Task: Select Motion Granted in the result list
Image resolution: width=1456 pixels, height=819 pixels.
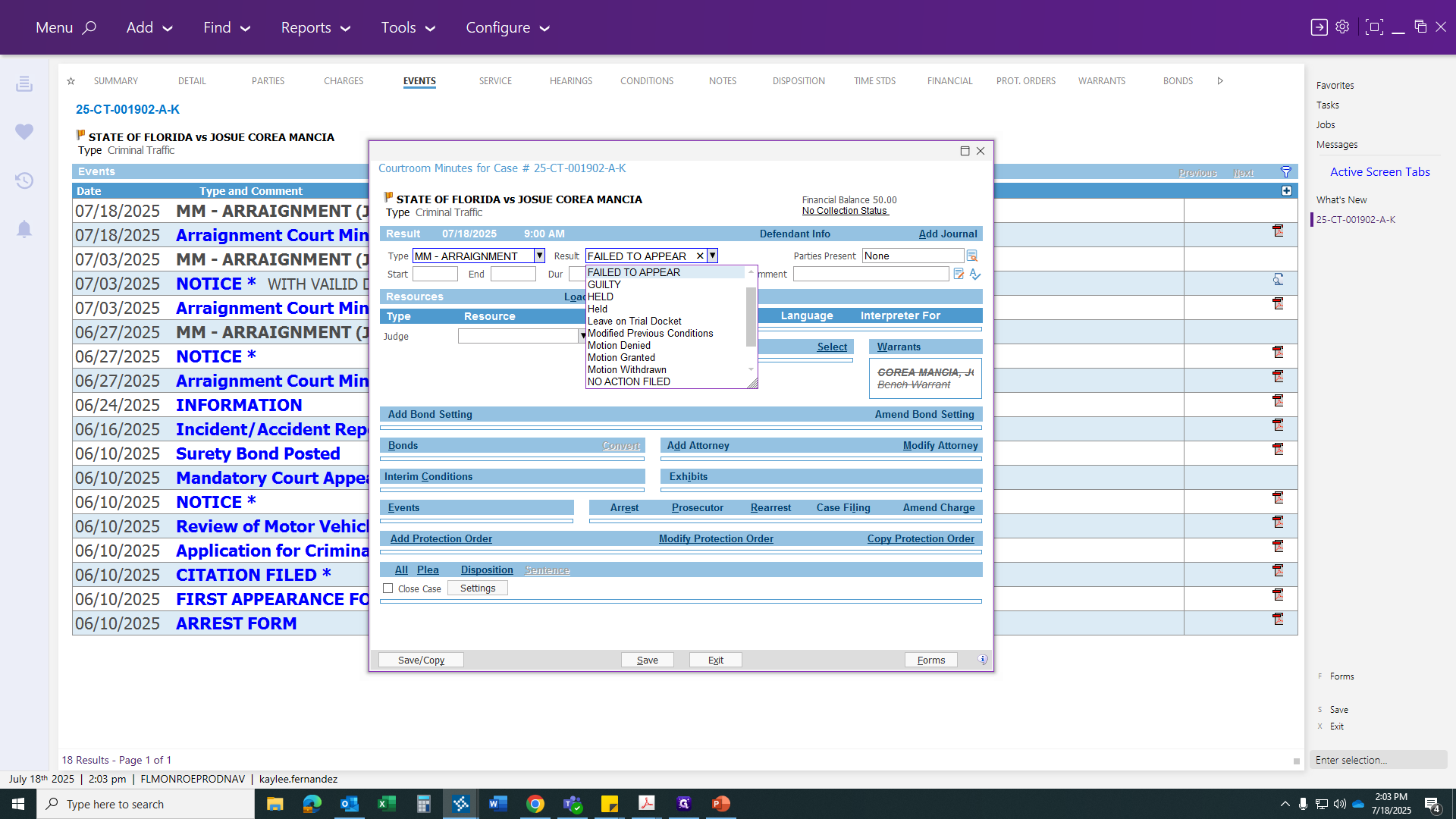Action: [621, 357]
